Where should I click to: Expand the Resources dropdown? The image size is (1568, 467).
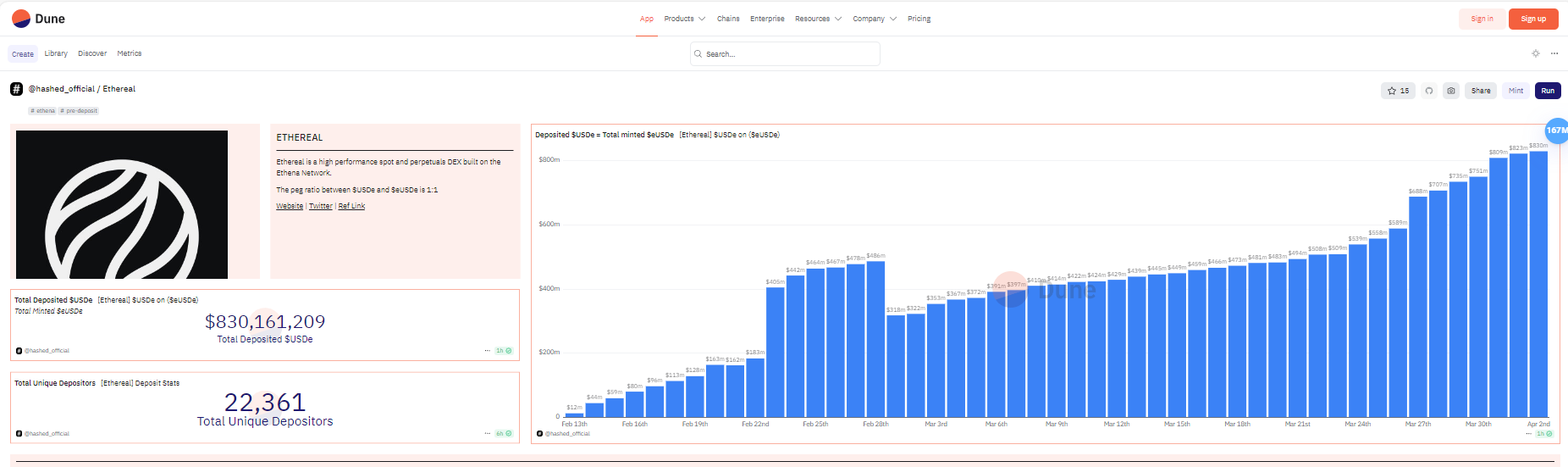point(818,19)
